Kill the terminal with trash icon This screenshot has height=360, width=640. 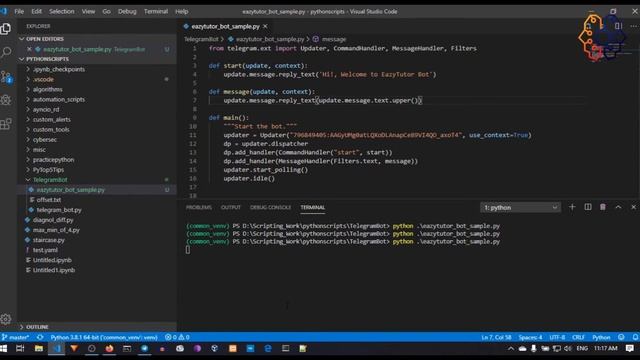[603, 207]
